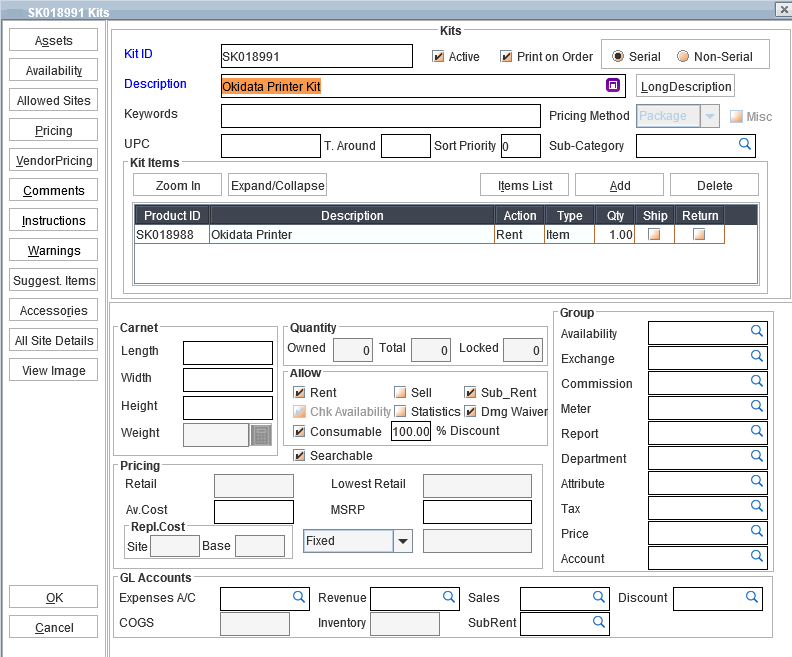Open the Tax group lookup icon
Screen dimensions: 792x657
tap(757, 507)
